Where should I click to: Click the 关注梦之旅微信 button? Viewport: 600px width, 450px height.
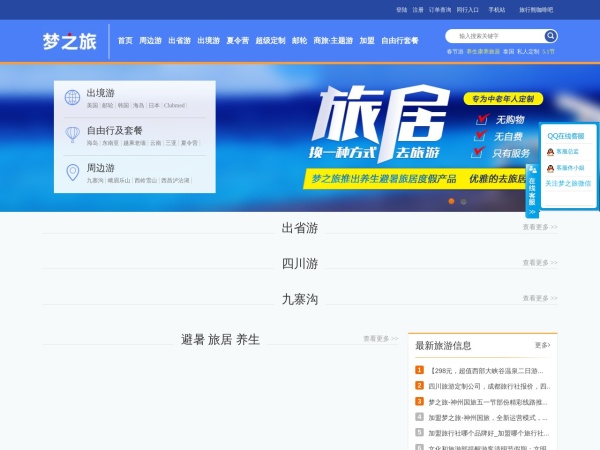(568, 183)
